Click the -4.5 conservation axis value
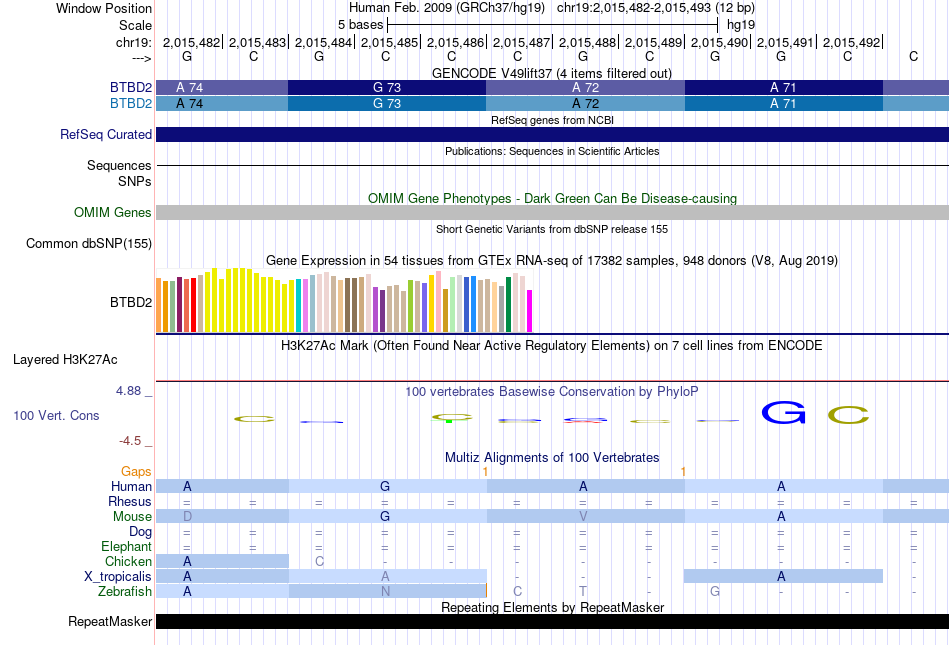The image size is (950, 645). [x=130, y=441]
